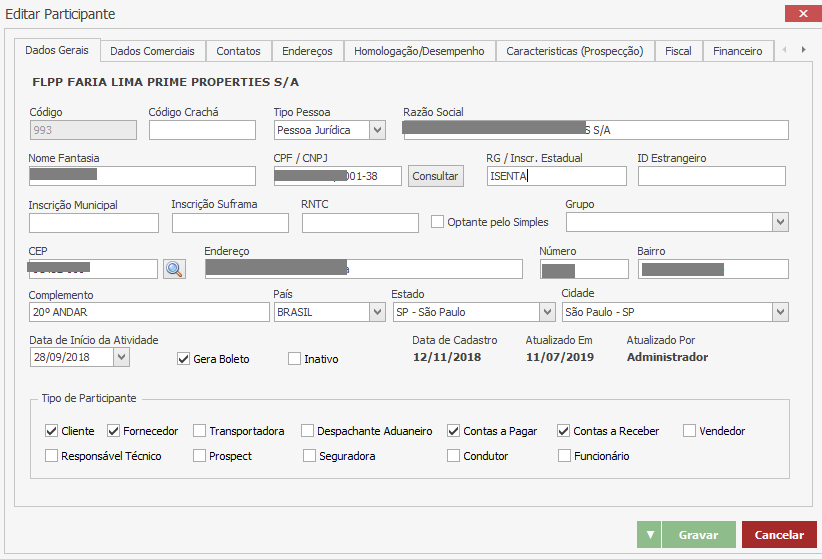This screenshot has height=559, width=822.
Task: Expand the Tipo Pessoa dropdown
Action: (376, 130)
